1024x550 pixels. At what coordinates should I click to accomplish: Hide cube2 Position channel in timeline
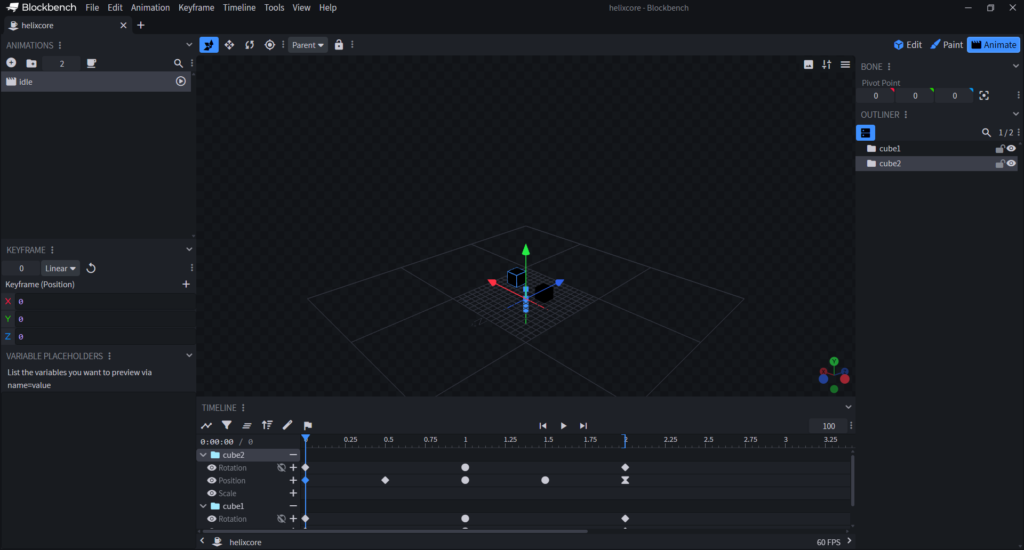pos(211,480)
